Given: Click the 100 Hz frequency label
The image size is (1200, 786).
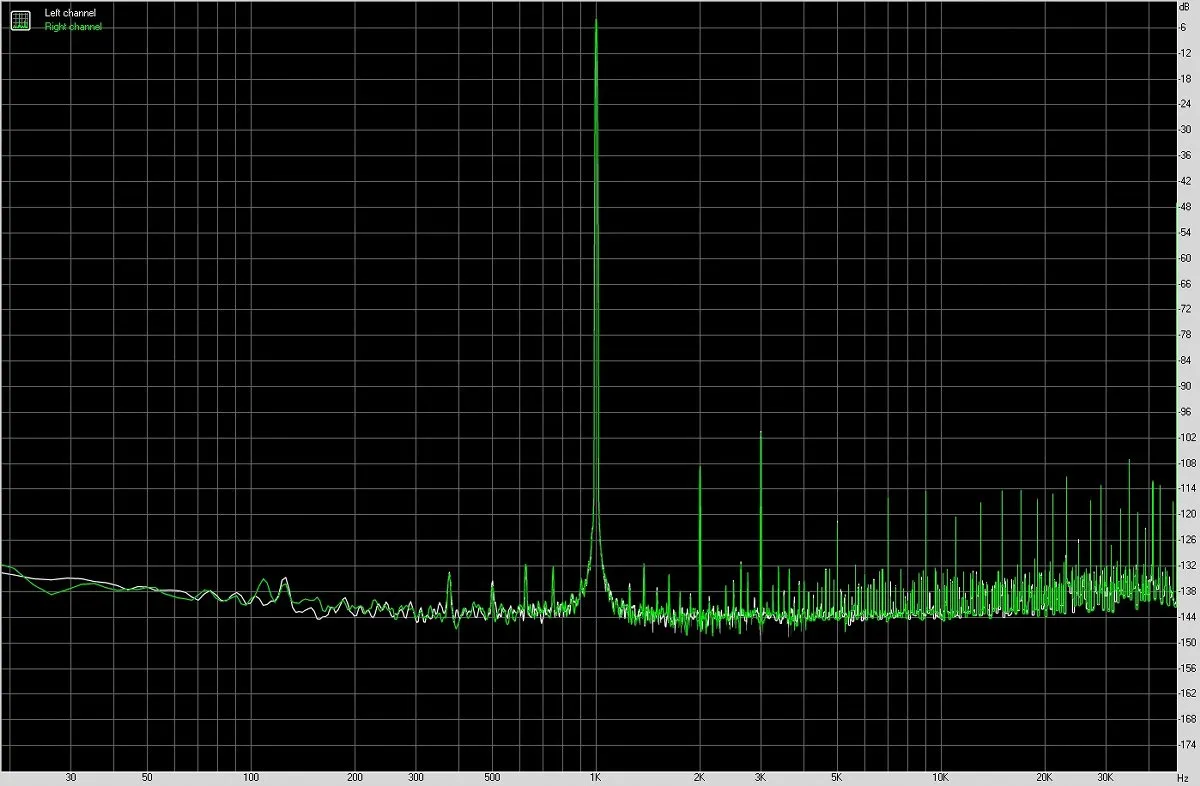Looking at the screenshot, I should 251,777.
